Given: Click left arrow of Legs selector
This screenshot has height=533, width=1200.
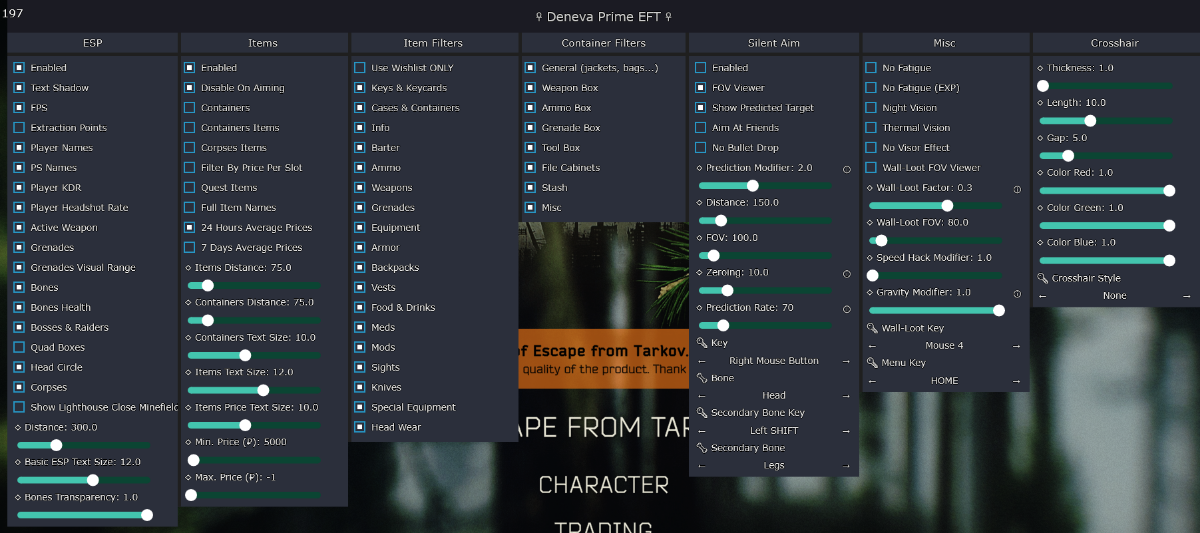Looking at the screenshot, I should (702, 466).
